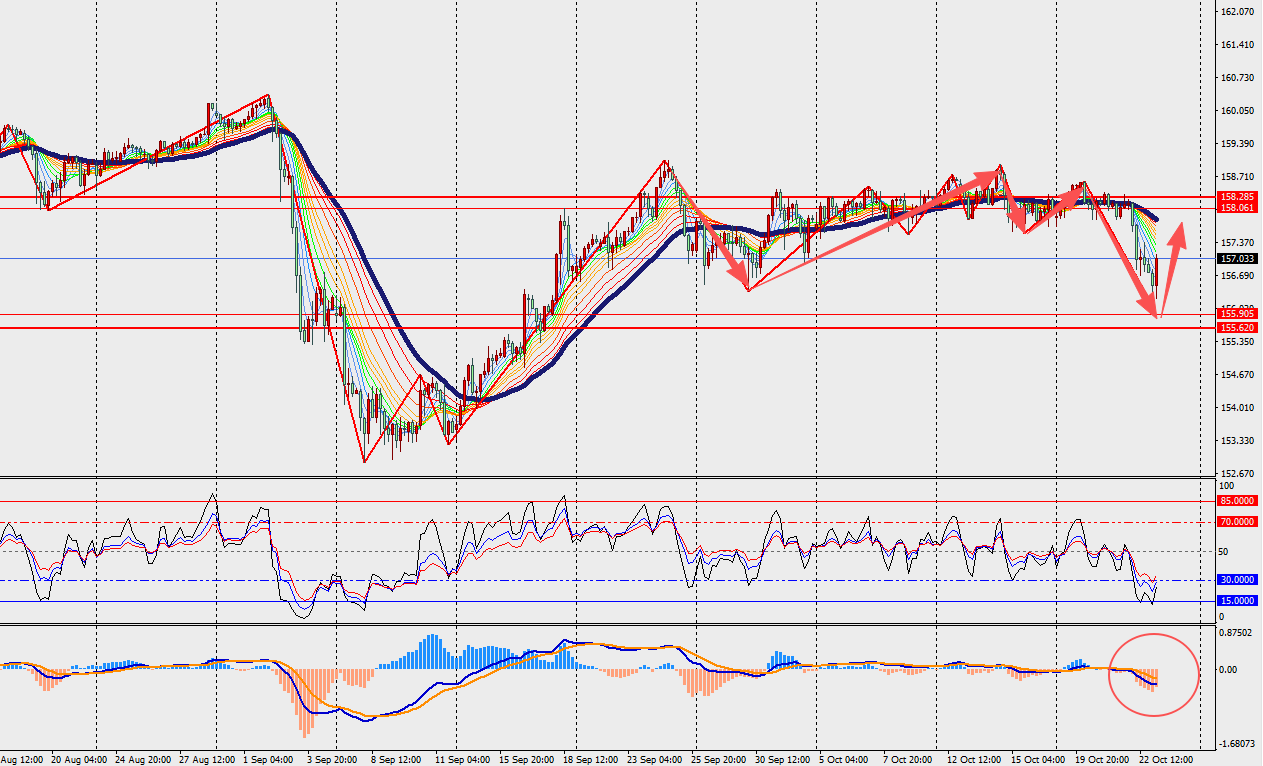1263x766 pixels.
Task: Select the red 158.061 price level label
Action: (x=1237, y=208)
